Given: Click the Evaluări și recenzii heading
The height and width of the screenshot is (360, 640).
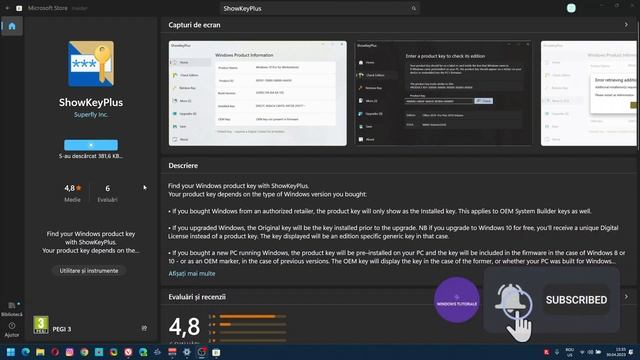Looking at the screenshot, I should coord(197,297).
